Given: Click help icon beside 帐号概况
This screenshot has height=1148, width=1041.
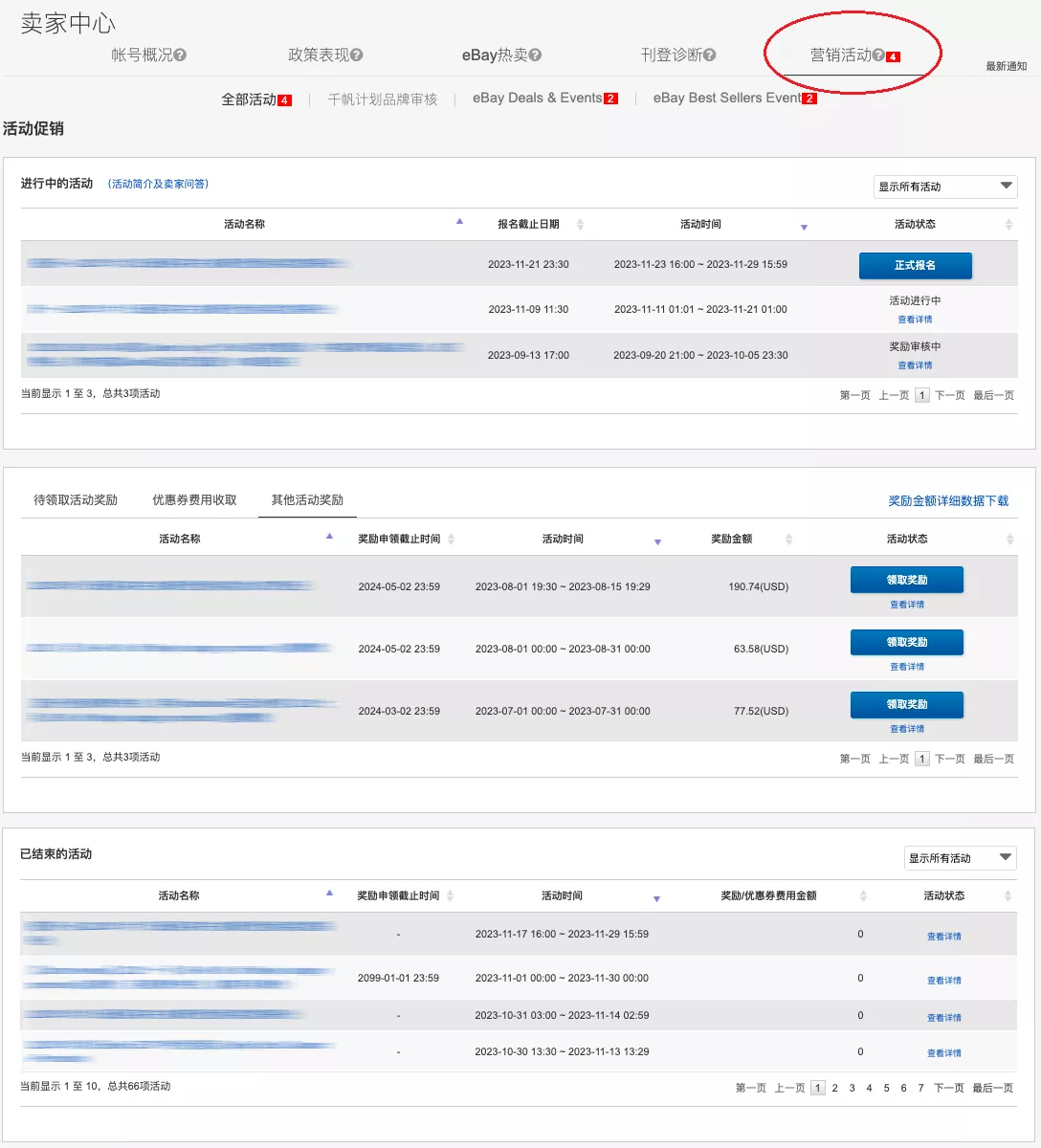Looking at the screenshot, I should click(180, 55).
